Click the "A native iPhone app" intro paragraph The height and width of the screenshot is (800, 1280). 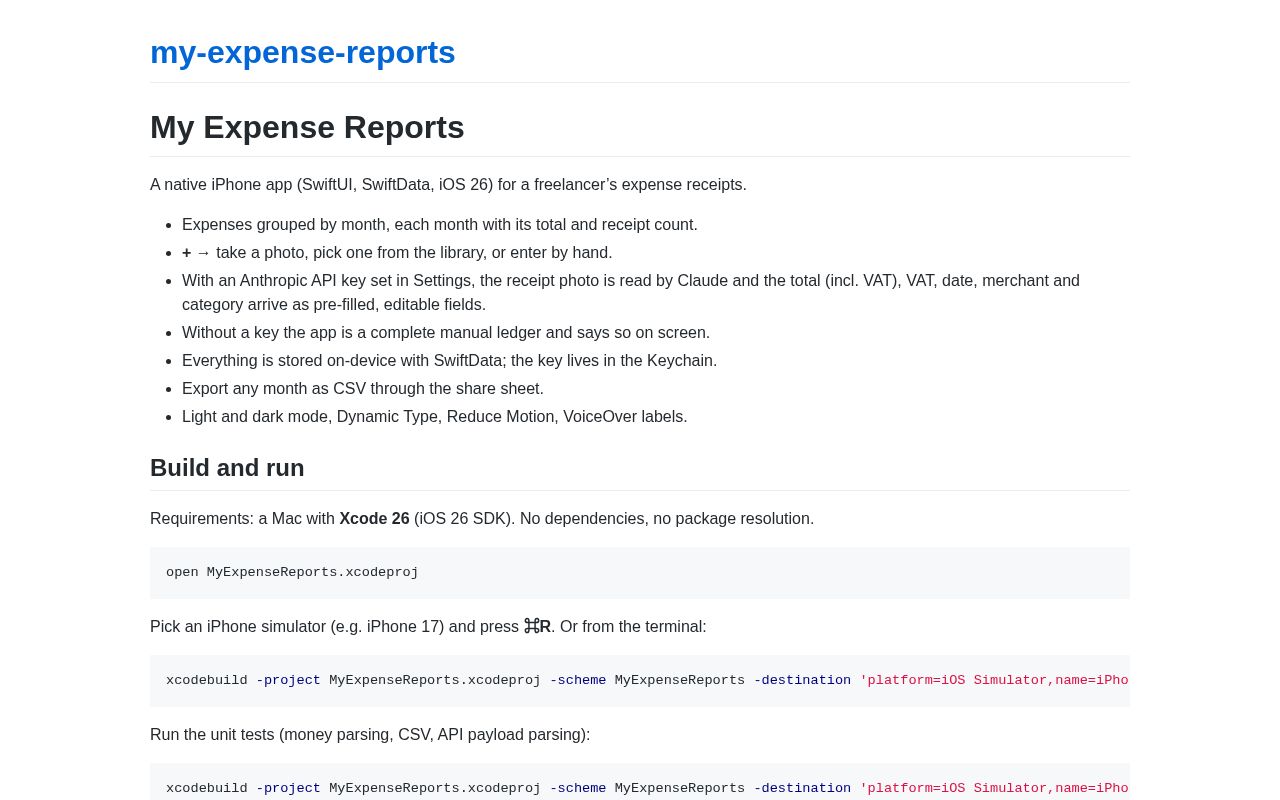click(448, 185)
